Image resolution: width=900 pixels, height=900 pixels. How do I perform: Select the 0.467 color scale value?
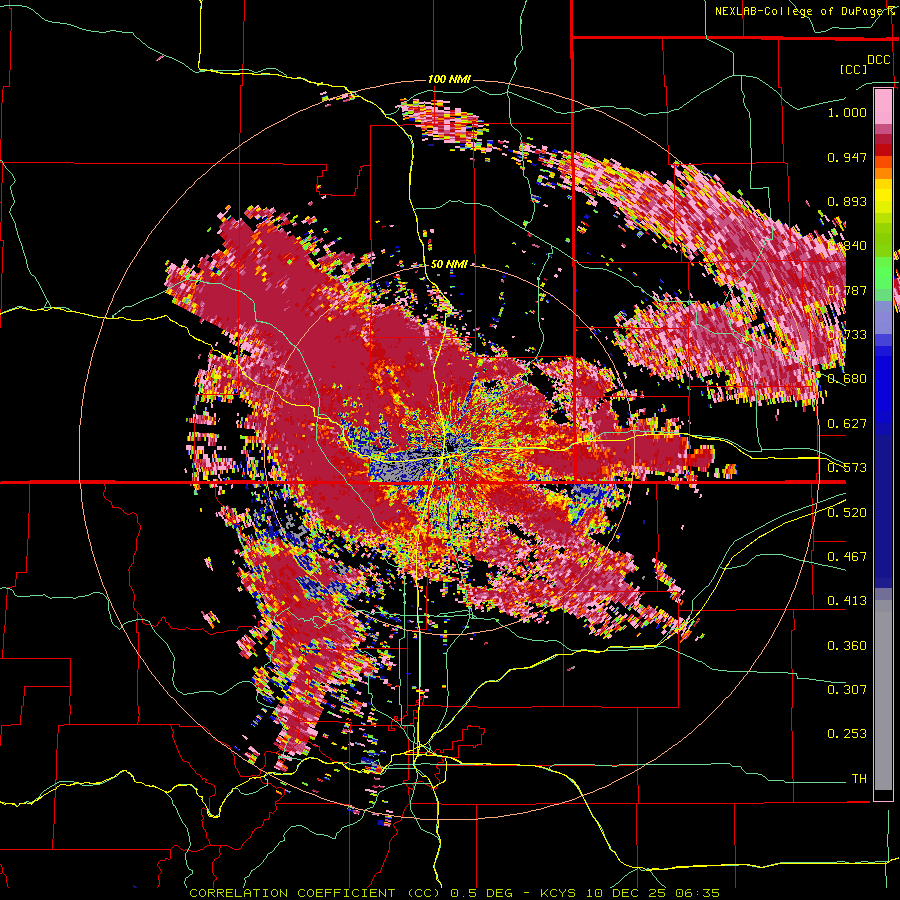(x=847, y=556)
